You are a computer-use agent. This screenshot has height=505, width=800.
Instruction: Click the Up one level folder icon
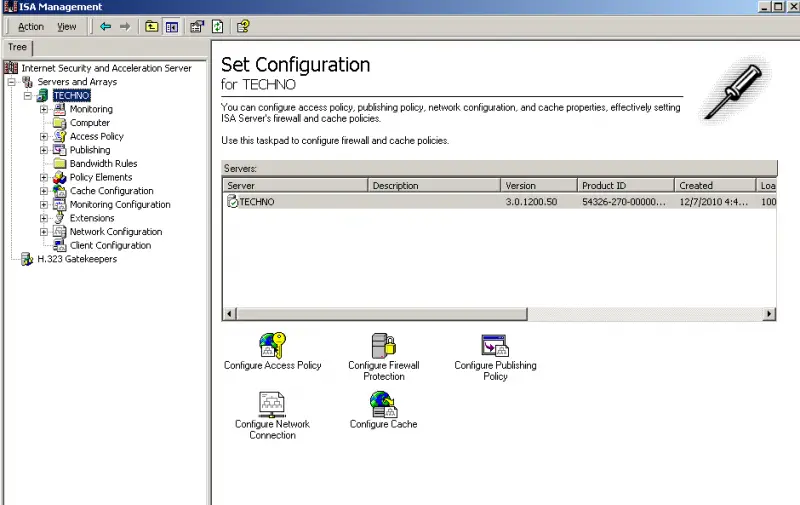click(152, 27)
